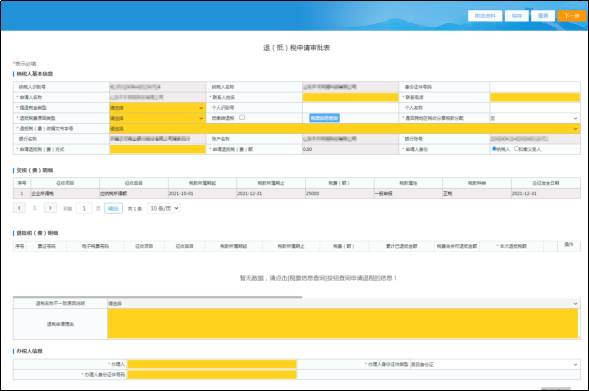This screenshot has height=391, width=589.
Task: Click the 附送资料 button
Action: point(485,16)
